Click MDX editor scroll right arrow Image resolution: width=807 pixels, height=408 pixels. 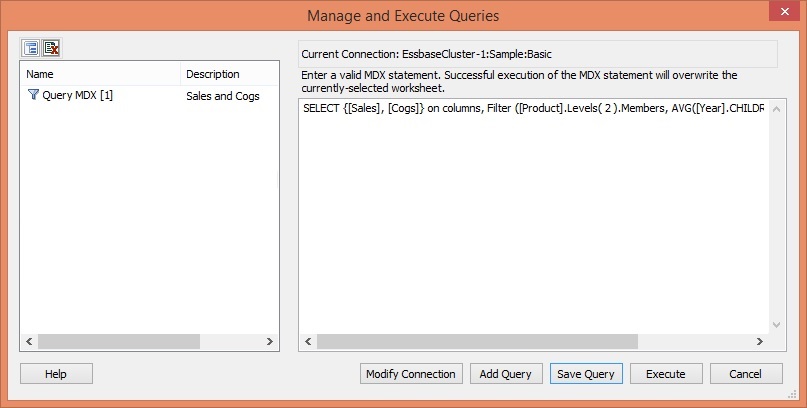pos(762,342)
